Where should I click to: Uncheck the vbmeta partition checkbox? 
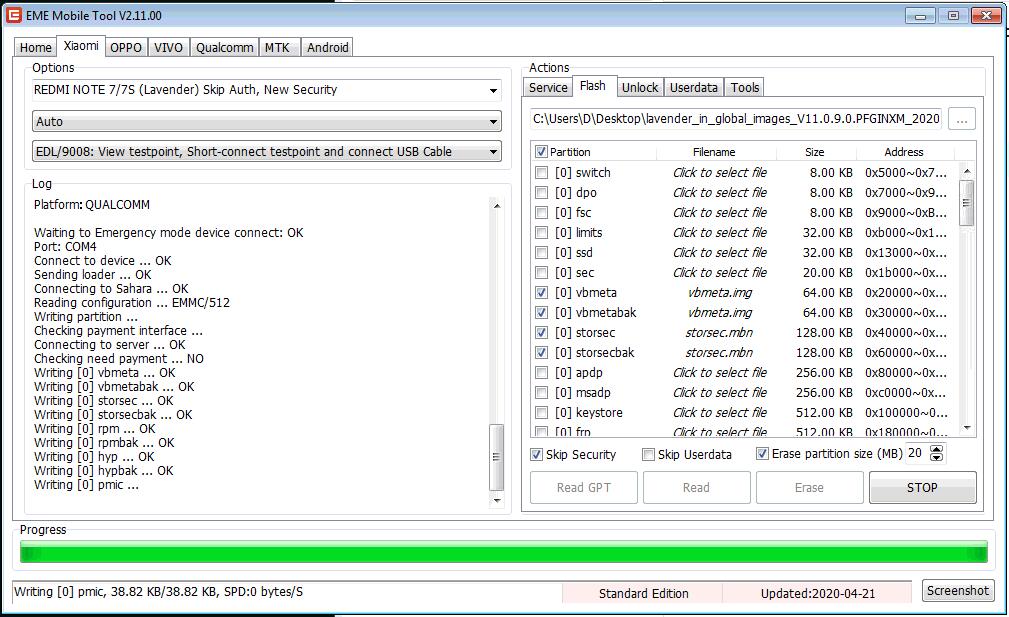point(542,293)
